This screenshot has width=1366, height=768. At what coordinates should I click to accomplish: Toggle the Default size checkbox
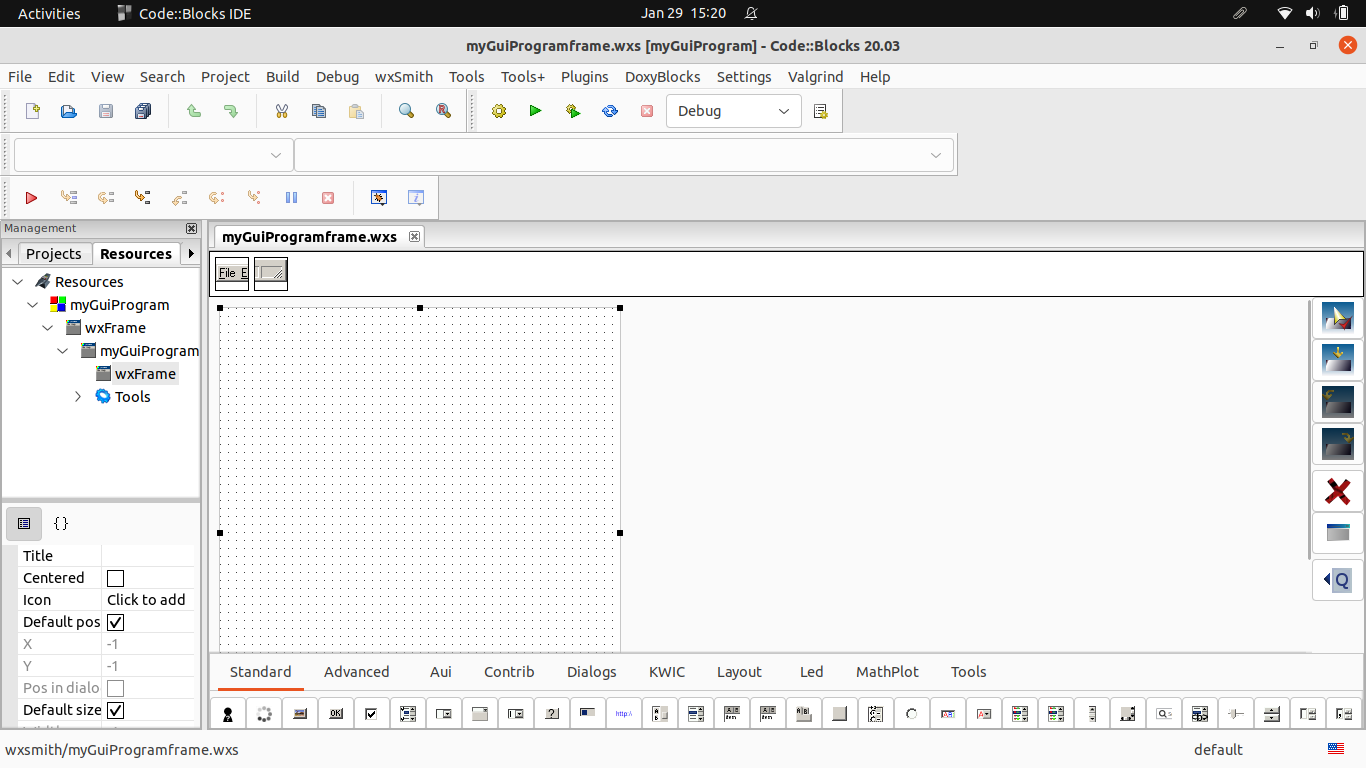point(116,710)
